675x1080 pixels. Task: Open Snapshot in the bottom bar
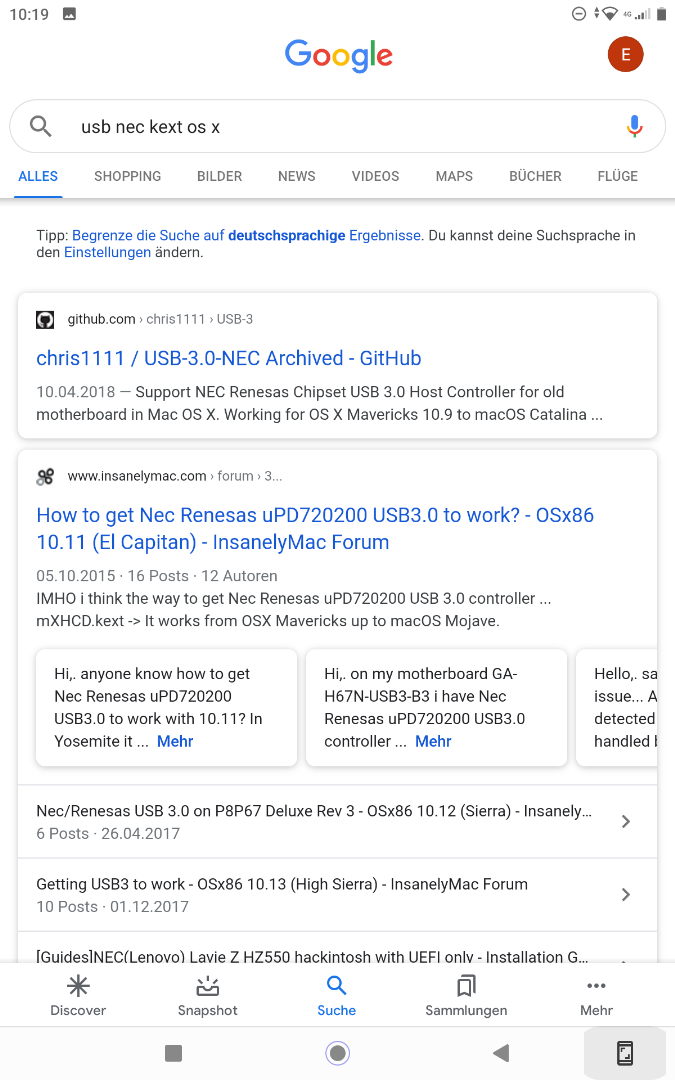coord(208,987)
